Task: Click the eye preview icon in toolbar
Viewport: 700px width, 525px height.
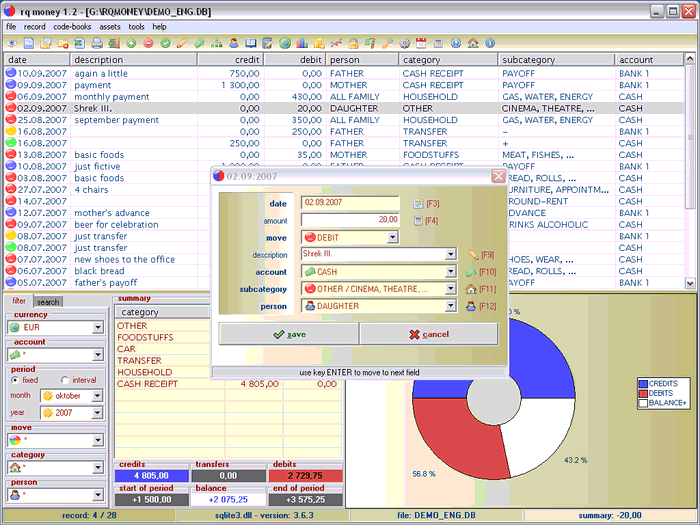Action: click(12, 43)
